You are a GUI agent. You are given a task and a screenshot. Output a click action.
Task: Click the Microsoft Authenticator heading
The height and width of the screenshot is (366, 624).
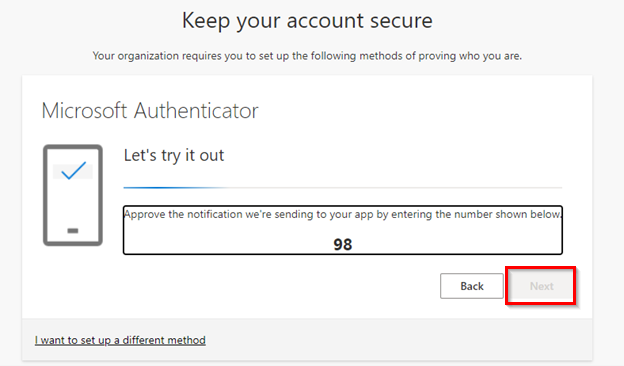coord(150,111)
